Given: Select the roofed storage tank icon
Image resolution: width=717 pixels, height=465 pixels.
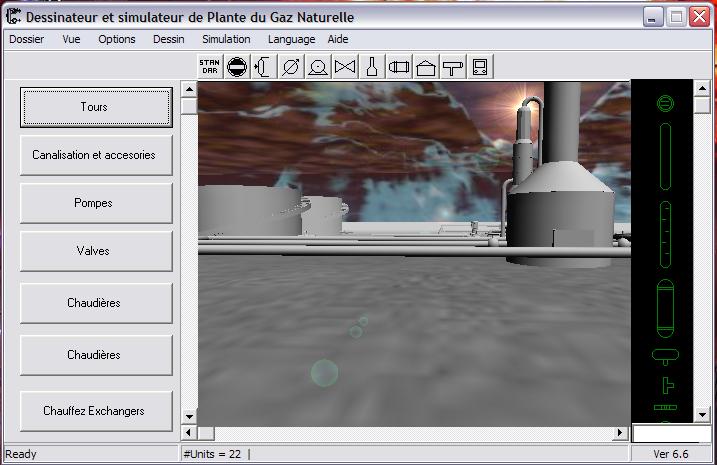Looking at the screenshot, I should (x=426, y=67).
